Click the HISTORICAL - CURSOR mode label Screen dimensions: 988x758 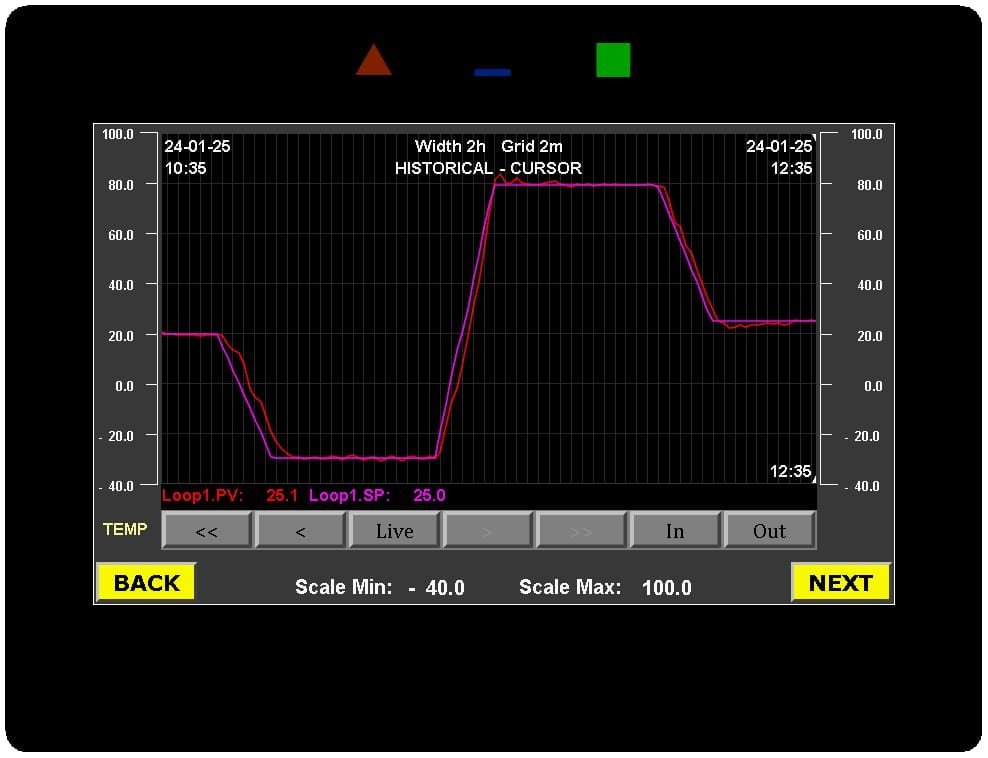click(x=488, y=168)
